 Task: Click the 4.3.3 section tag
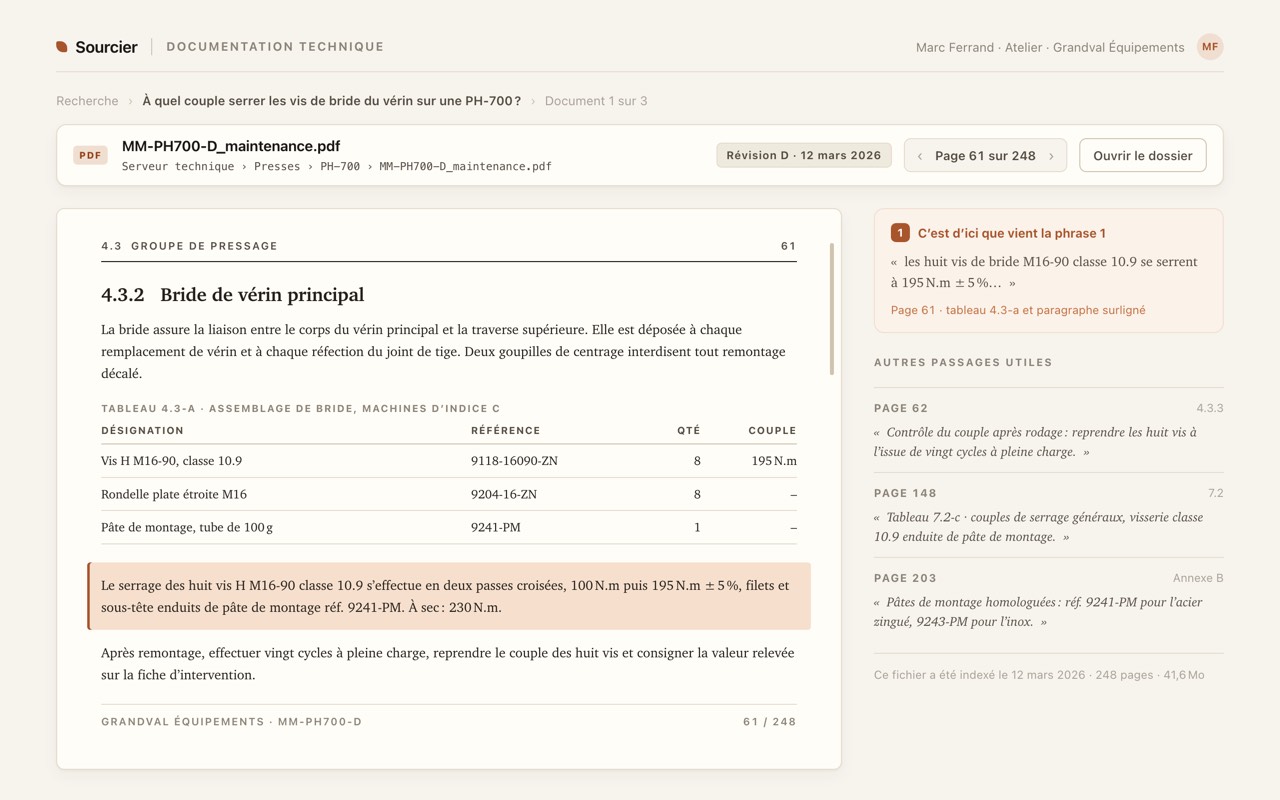tap(1210, 408)
